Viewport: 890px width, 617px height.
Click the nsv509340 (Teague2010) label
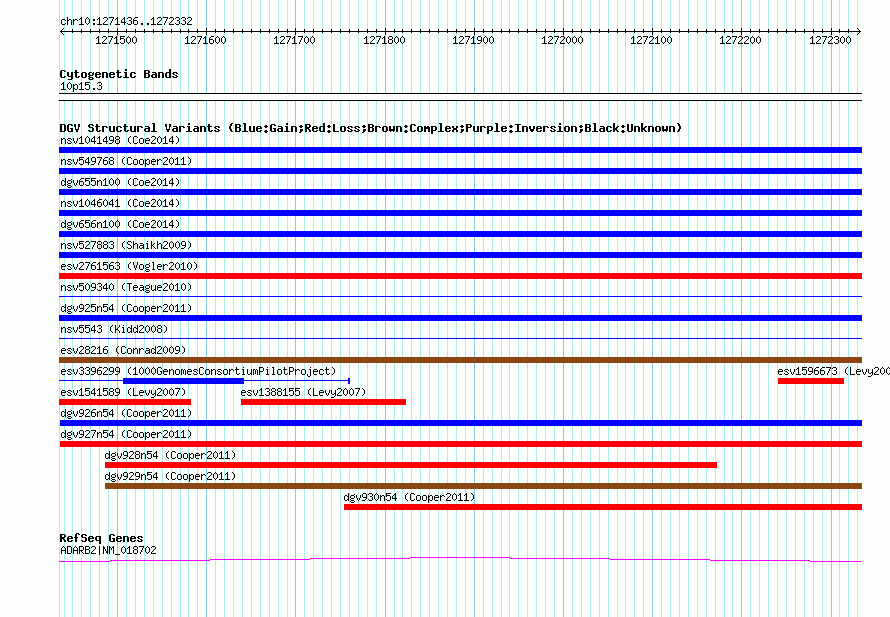[x=126, y=287]
